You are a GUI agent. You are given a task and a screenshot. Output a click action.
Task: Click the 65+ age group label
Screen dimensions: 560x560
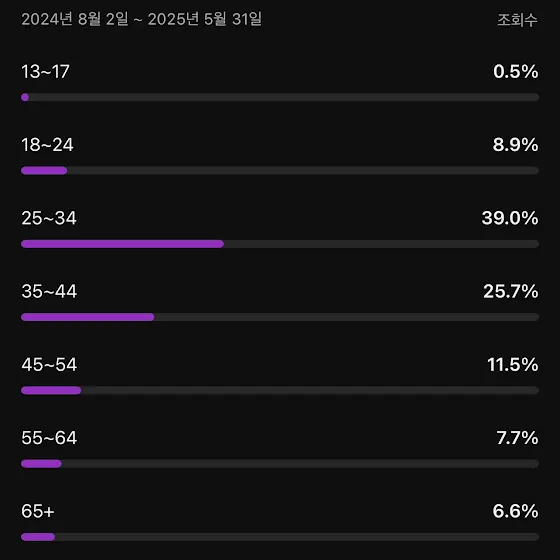point(38,511)
